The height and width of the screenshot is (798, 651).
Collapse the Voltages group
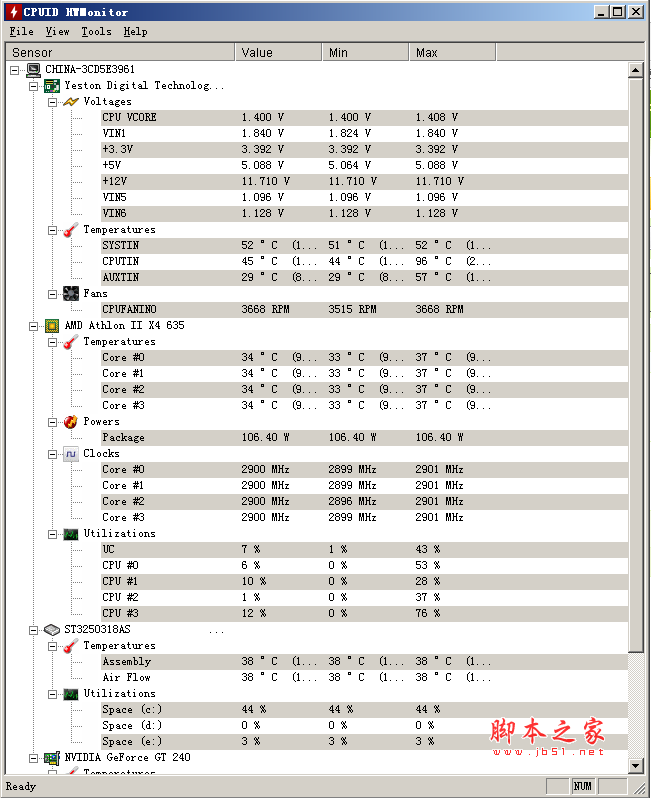coord(52,102)
